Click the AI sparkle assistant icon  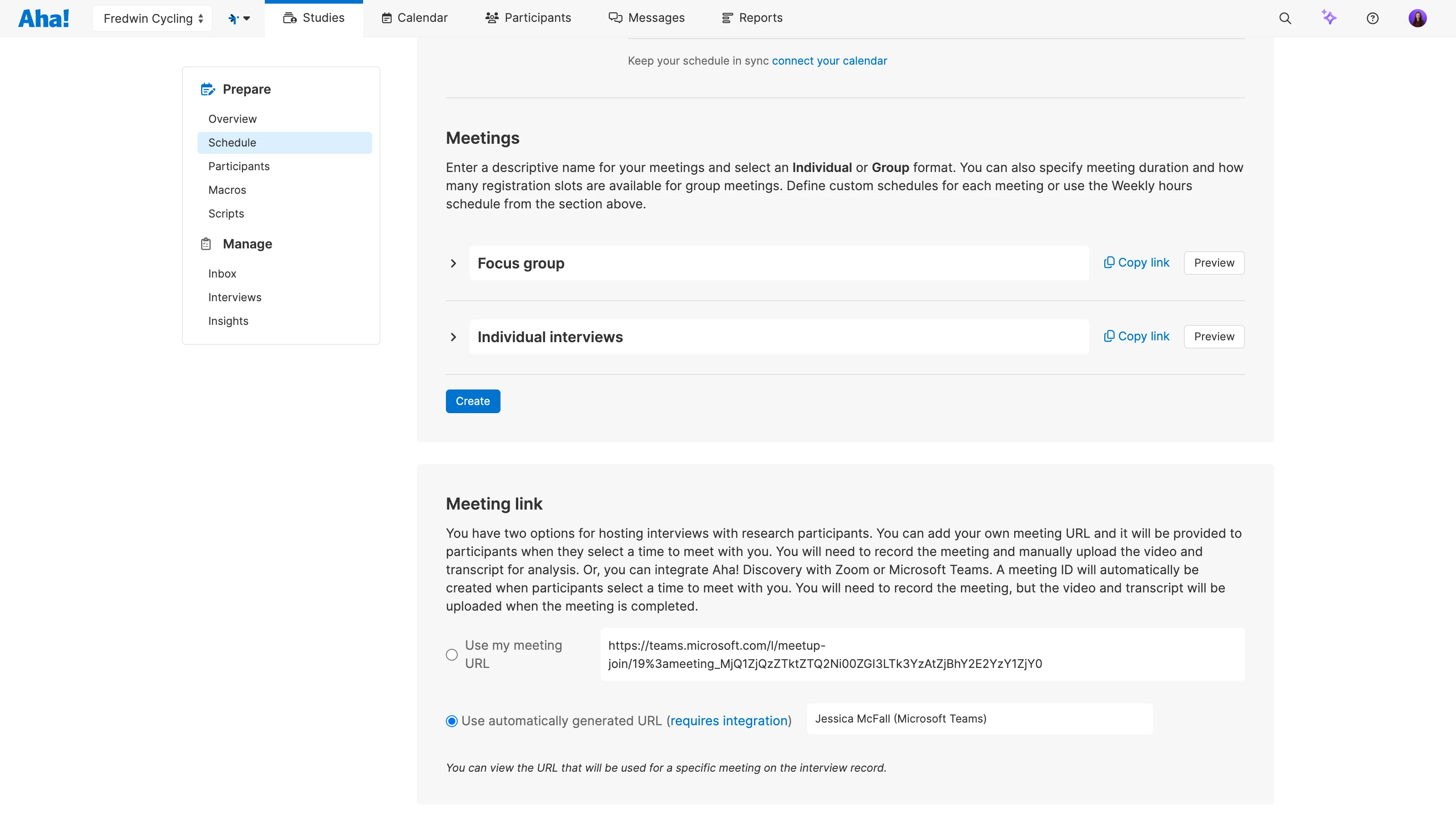[x=1329, y=18]
